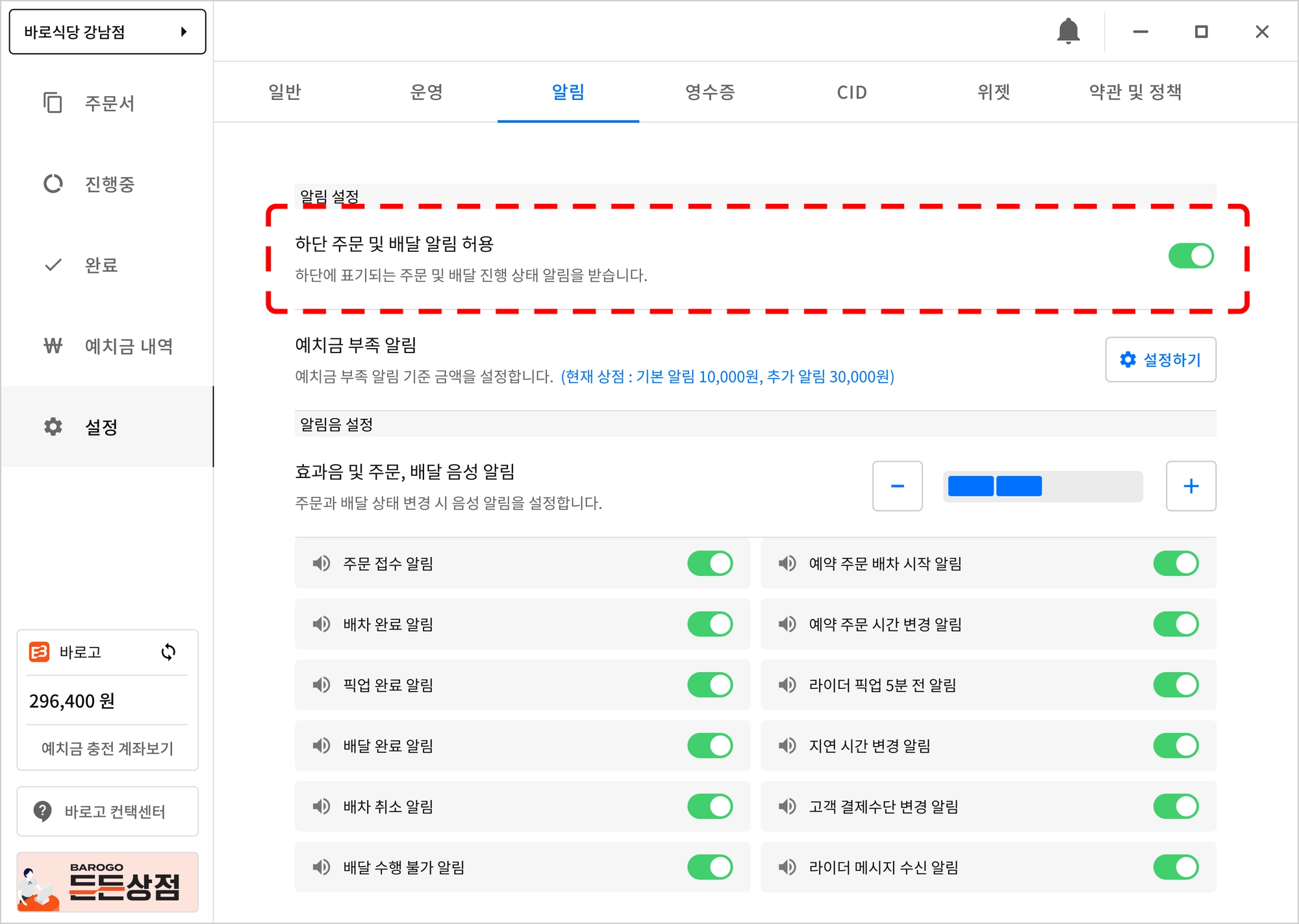The height and width of the screenshot is (924, 1299).
Task: Refresh the 바로고 deposit balance
Action: coord(168,652)
